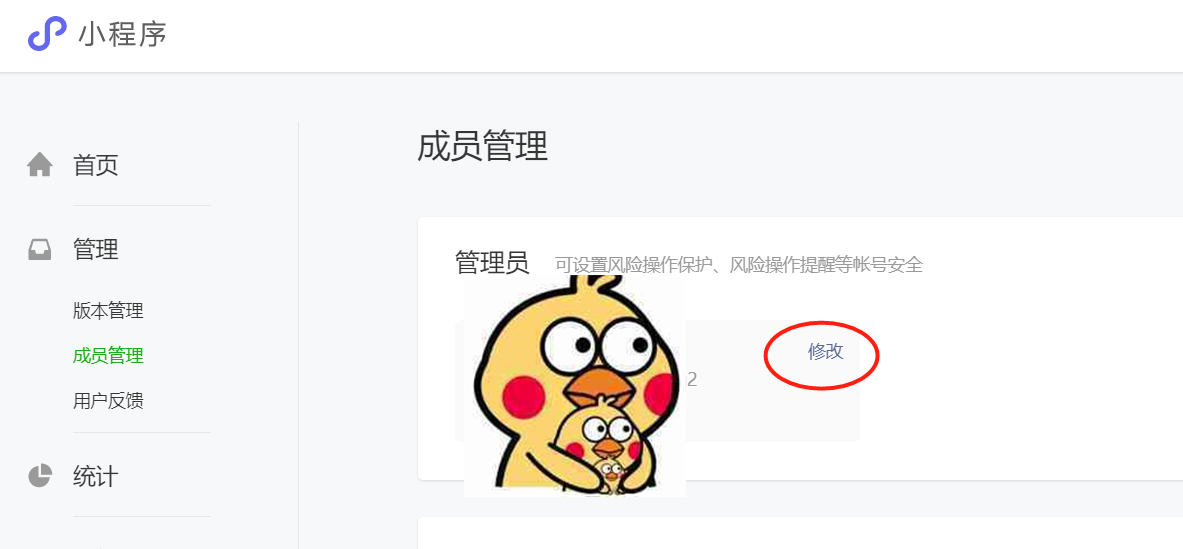Select the green 成员管理 sidebar entry
This screenshot has height=549, width=1183.
pyautogui.click(x=109, y=355)
